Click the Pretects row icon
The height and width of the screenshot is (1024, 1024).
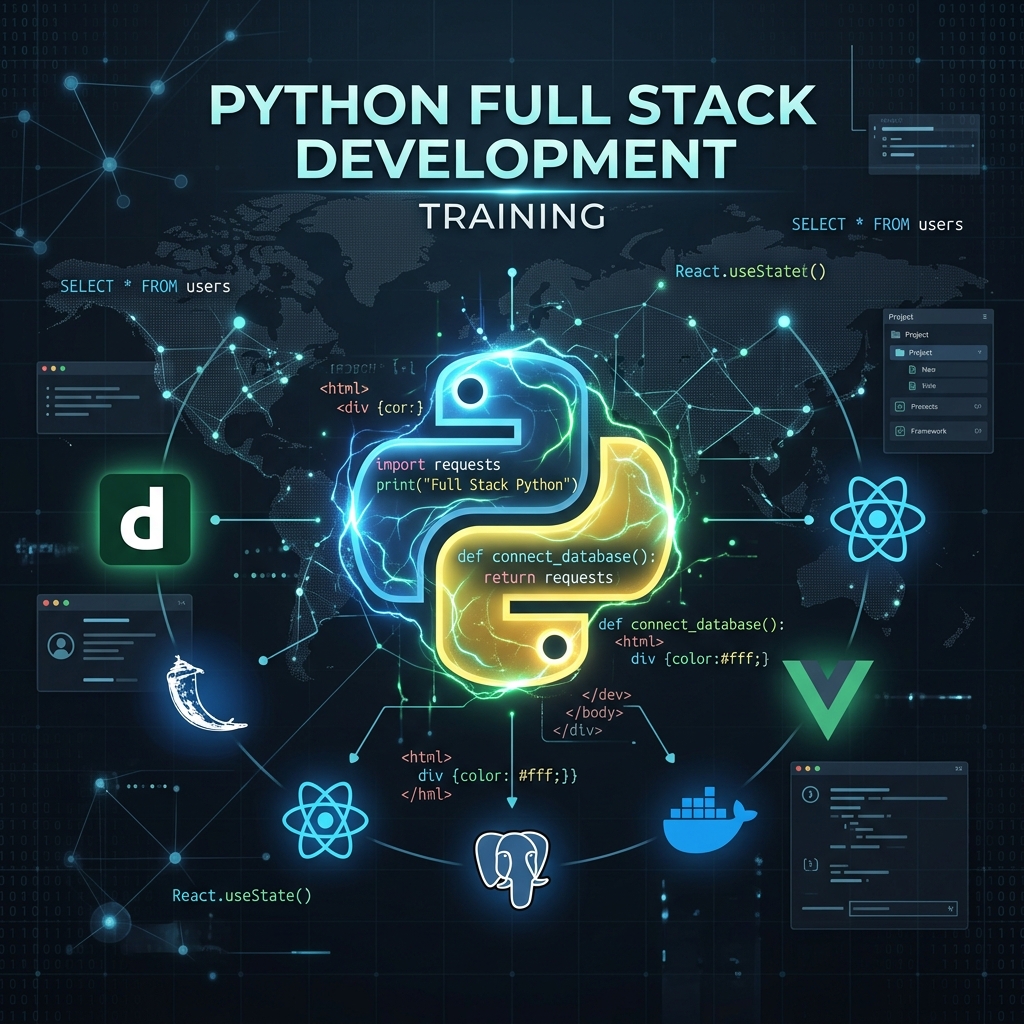click(899, 406)
